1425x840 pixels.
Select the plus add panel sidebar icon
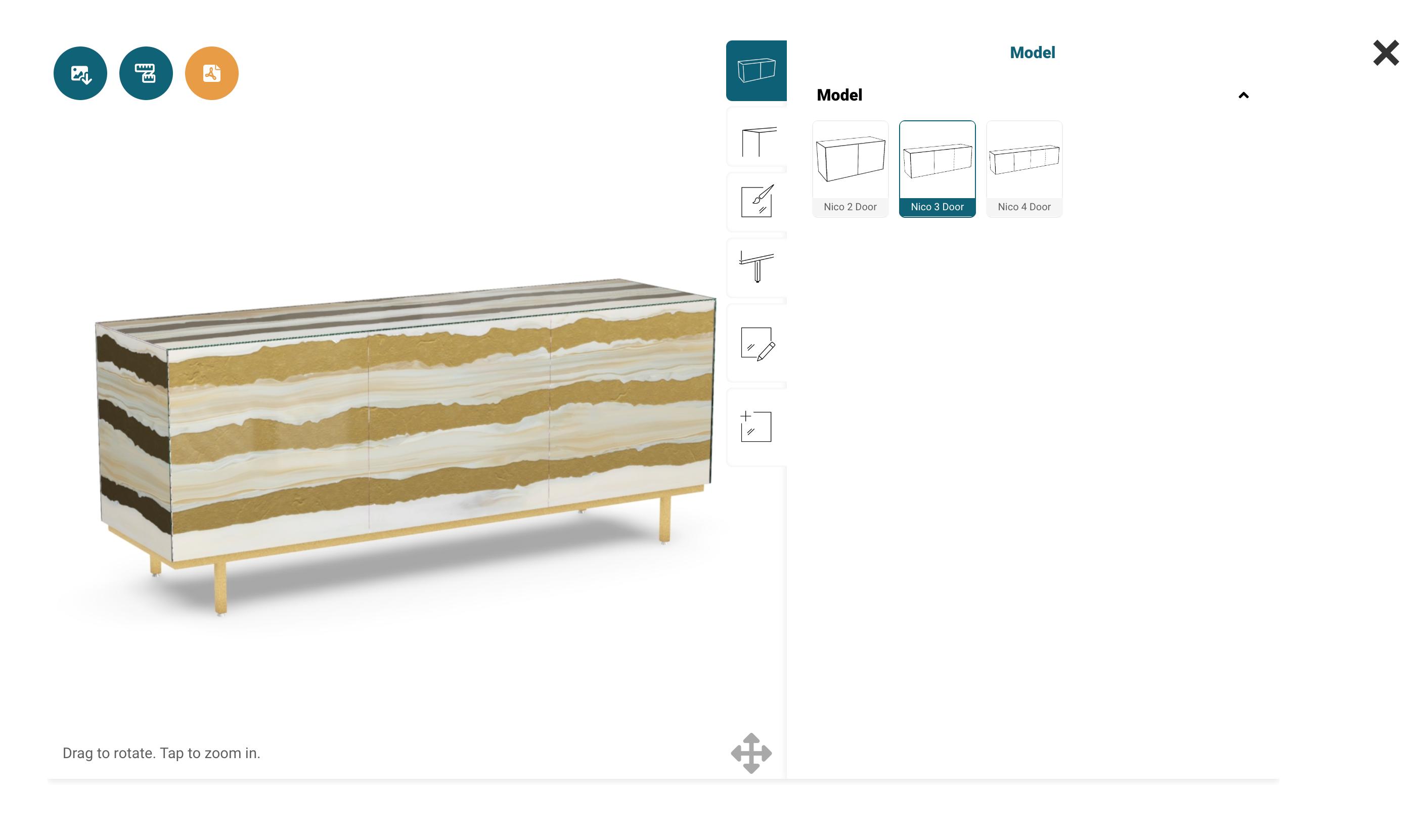[758, 427]
